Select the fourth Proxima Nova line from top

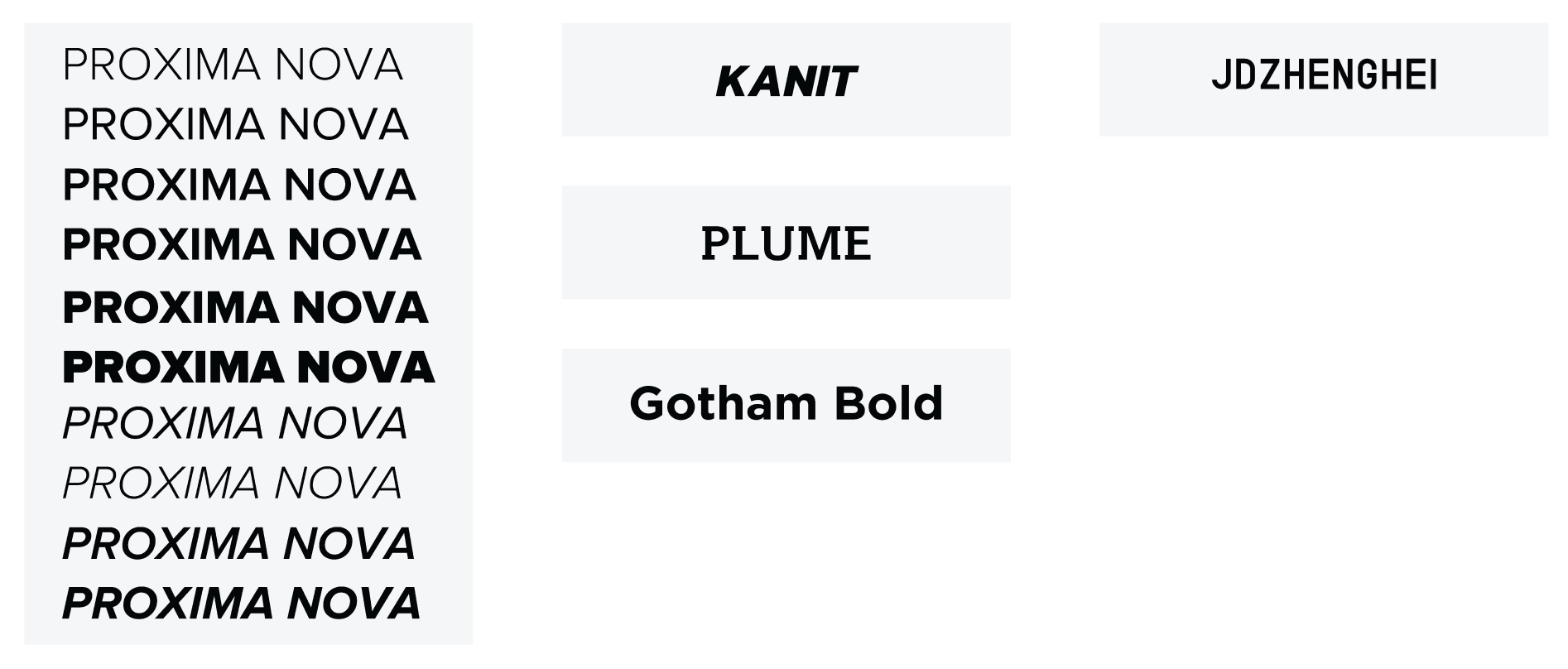coord(242,245)
